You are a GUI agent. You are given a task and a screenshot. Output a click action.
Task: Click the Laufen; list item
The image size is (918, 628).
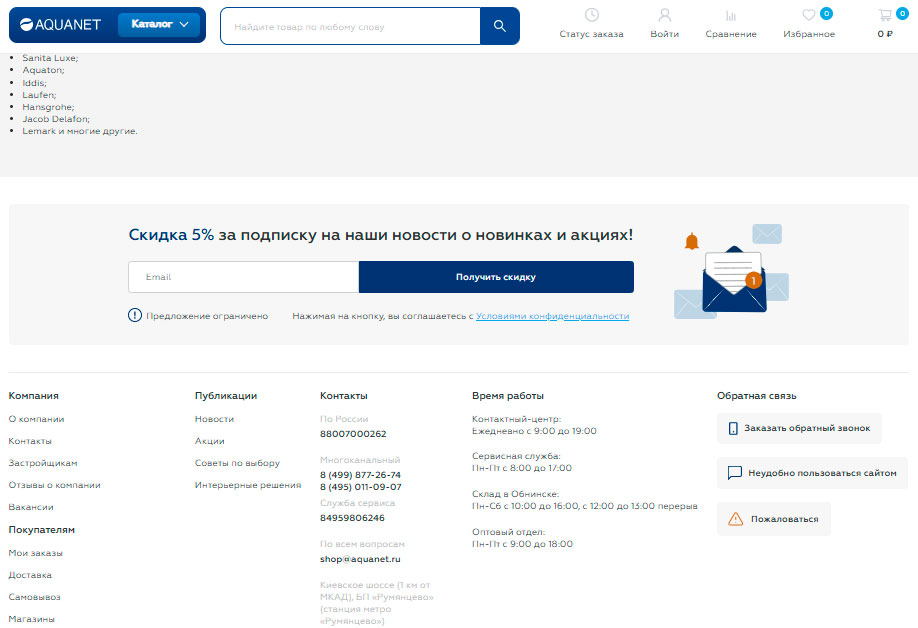39,95
